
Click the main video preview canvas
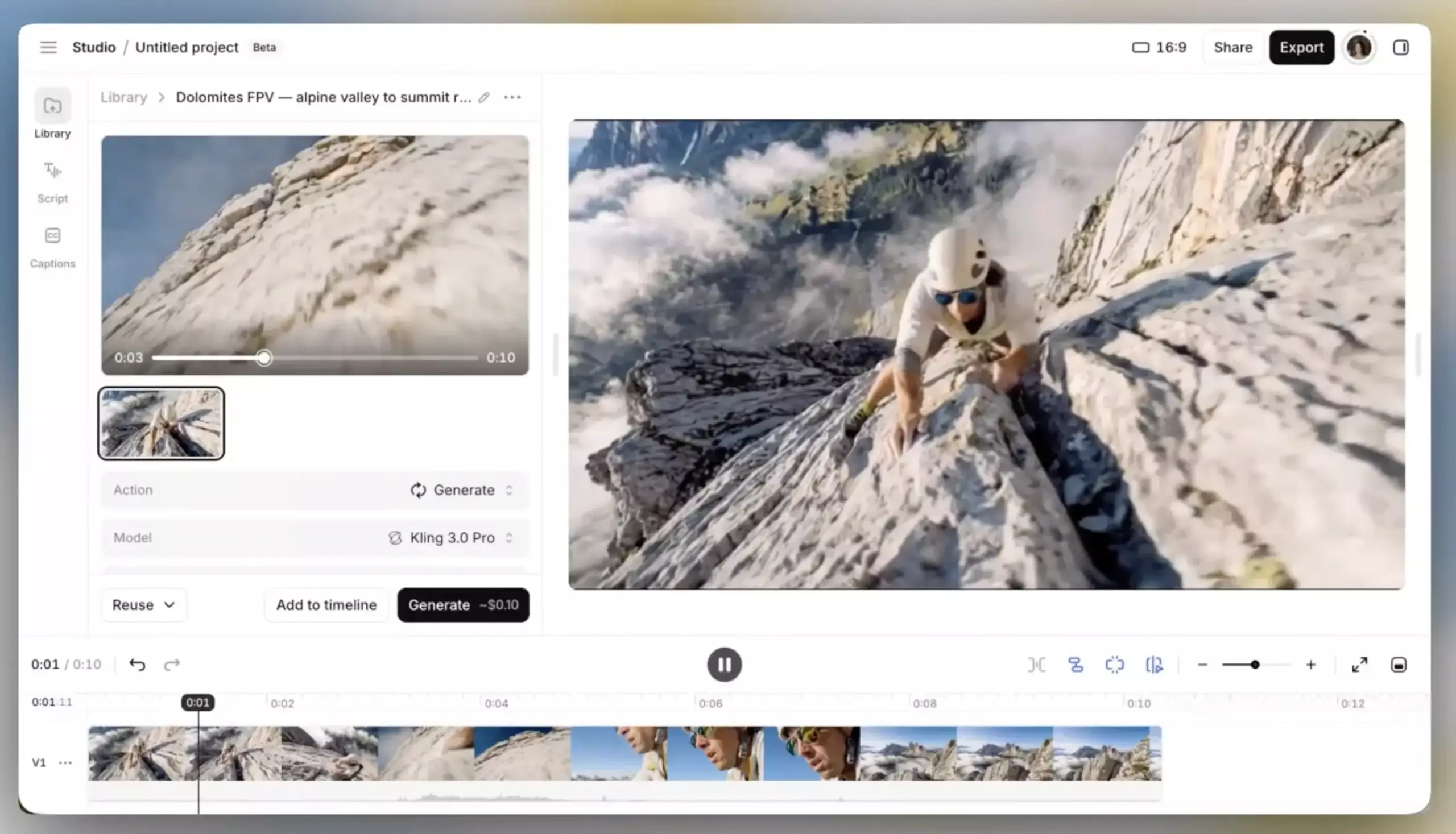click(x=986, y=354)
